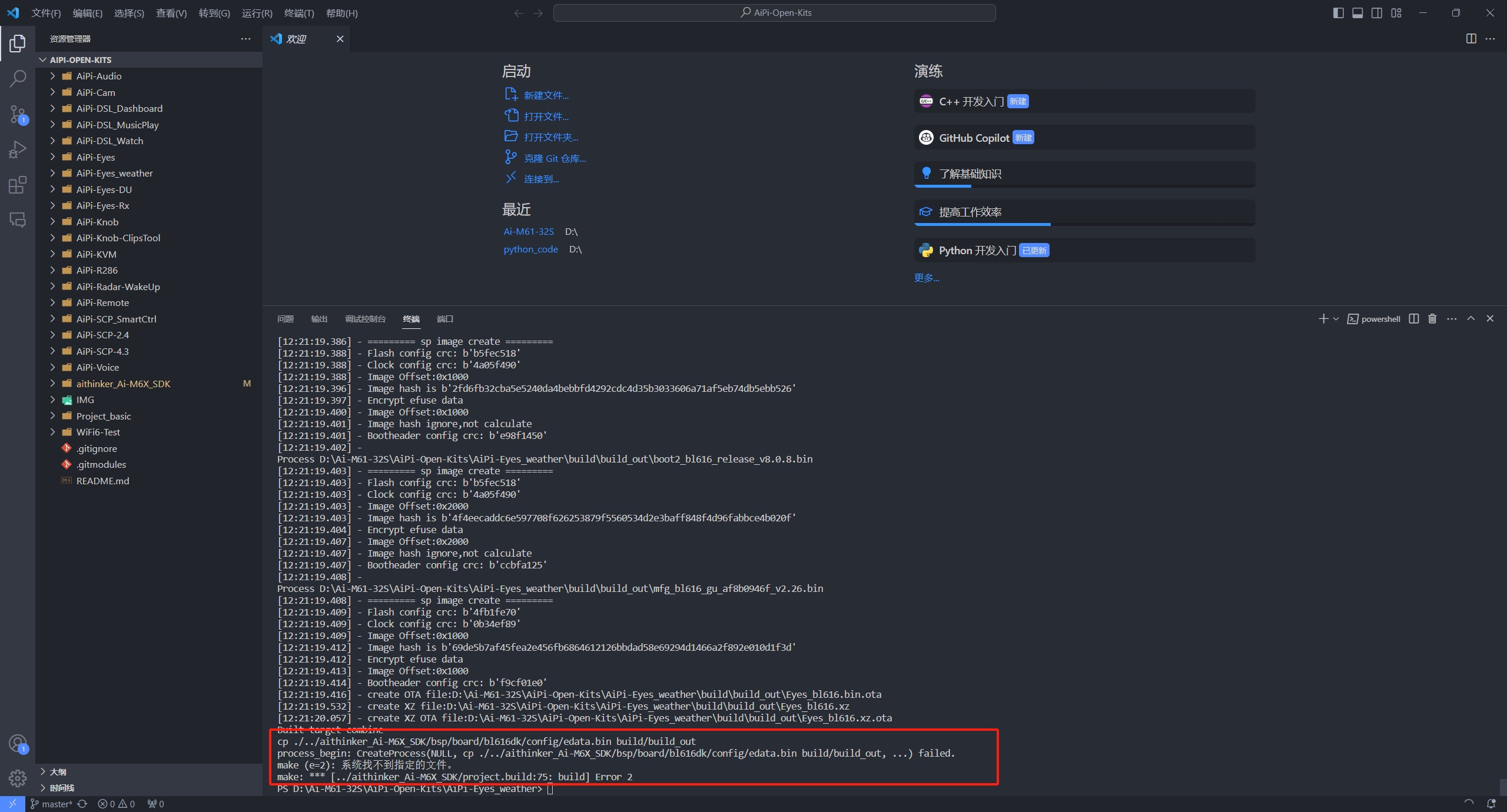Go back with navigation arrow
The height and width of the screenshot is (812, 1507).
(519, 13)
